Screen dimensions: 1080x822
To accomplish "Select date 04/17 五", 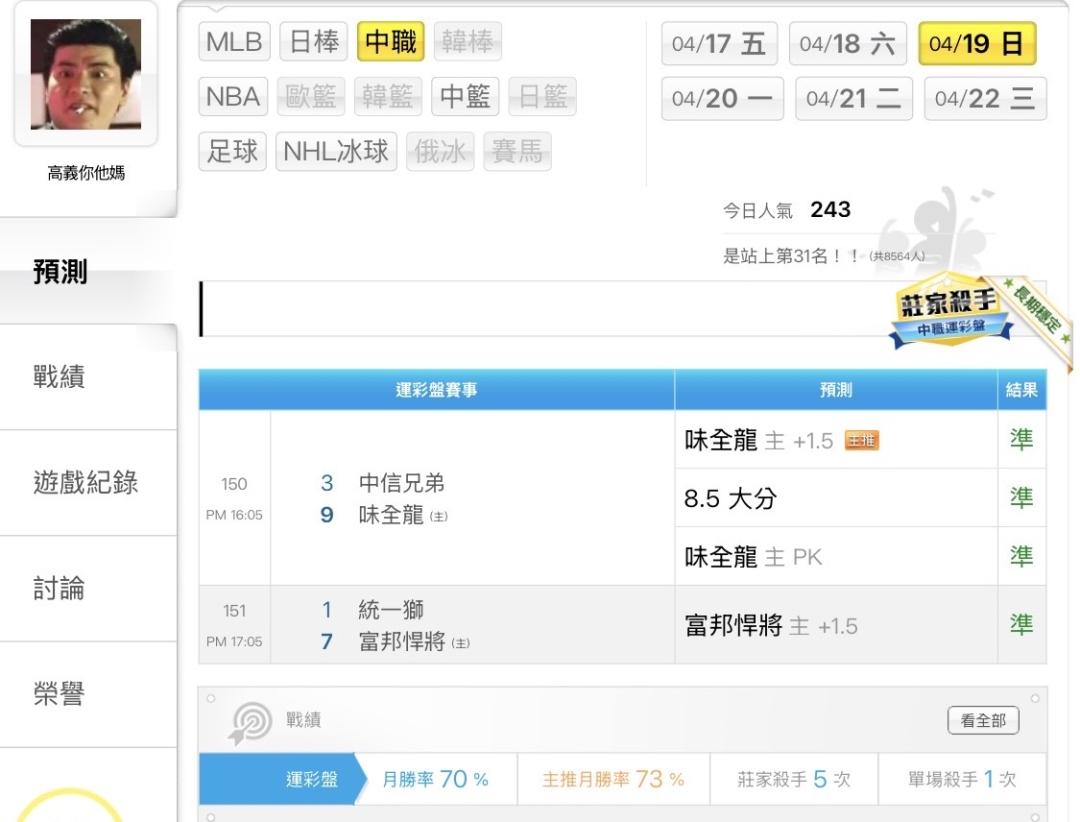I will 719,45.
